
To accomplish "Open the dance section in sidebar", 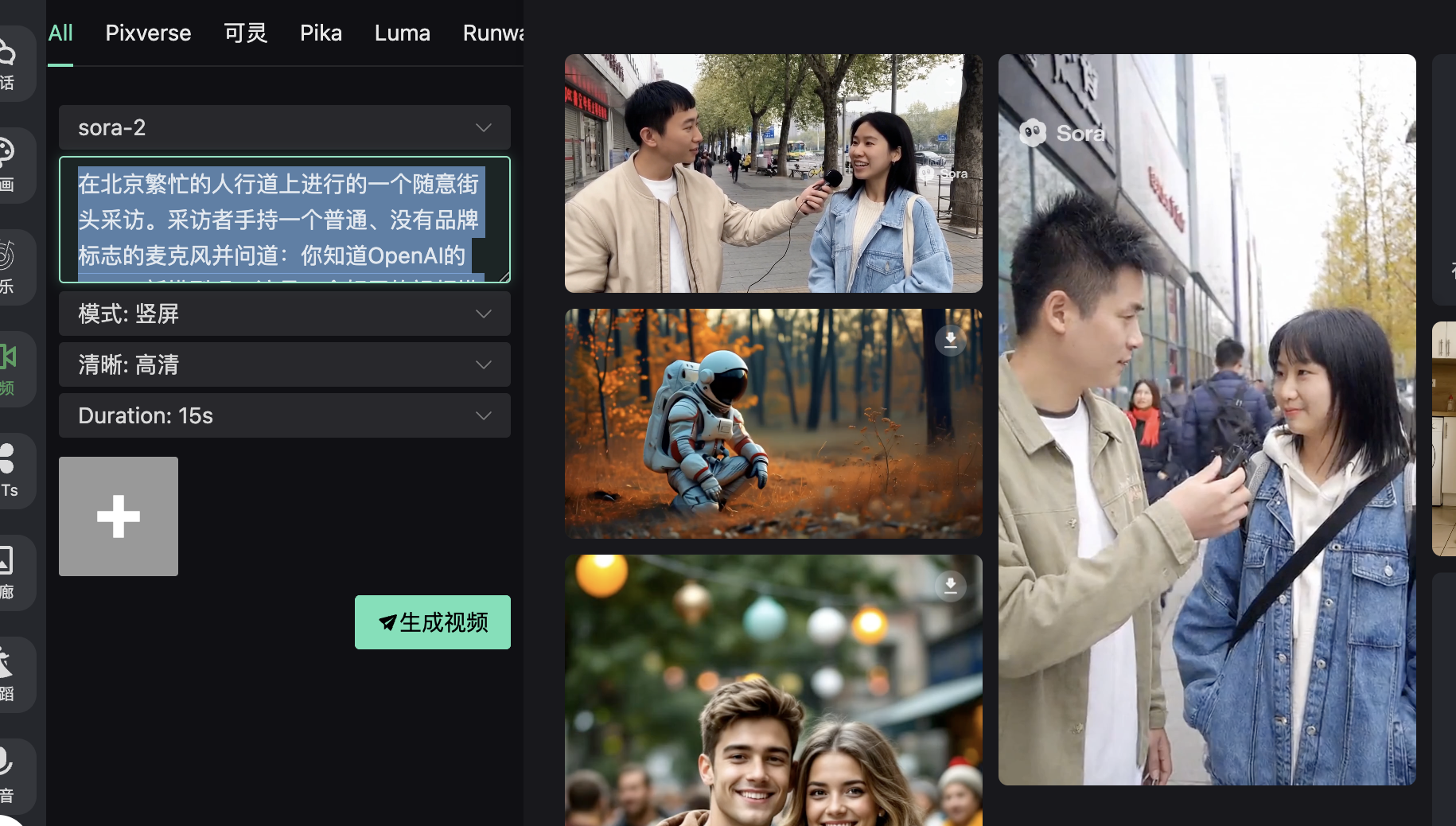I will 10,674.
